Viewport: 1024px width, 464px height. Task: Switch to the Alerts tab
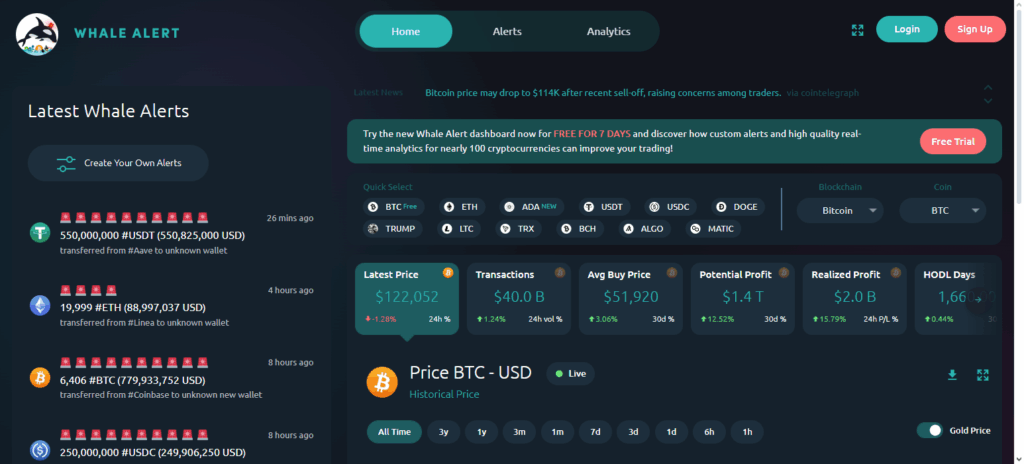coord(507,31)
